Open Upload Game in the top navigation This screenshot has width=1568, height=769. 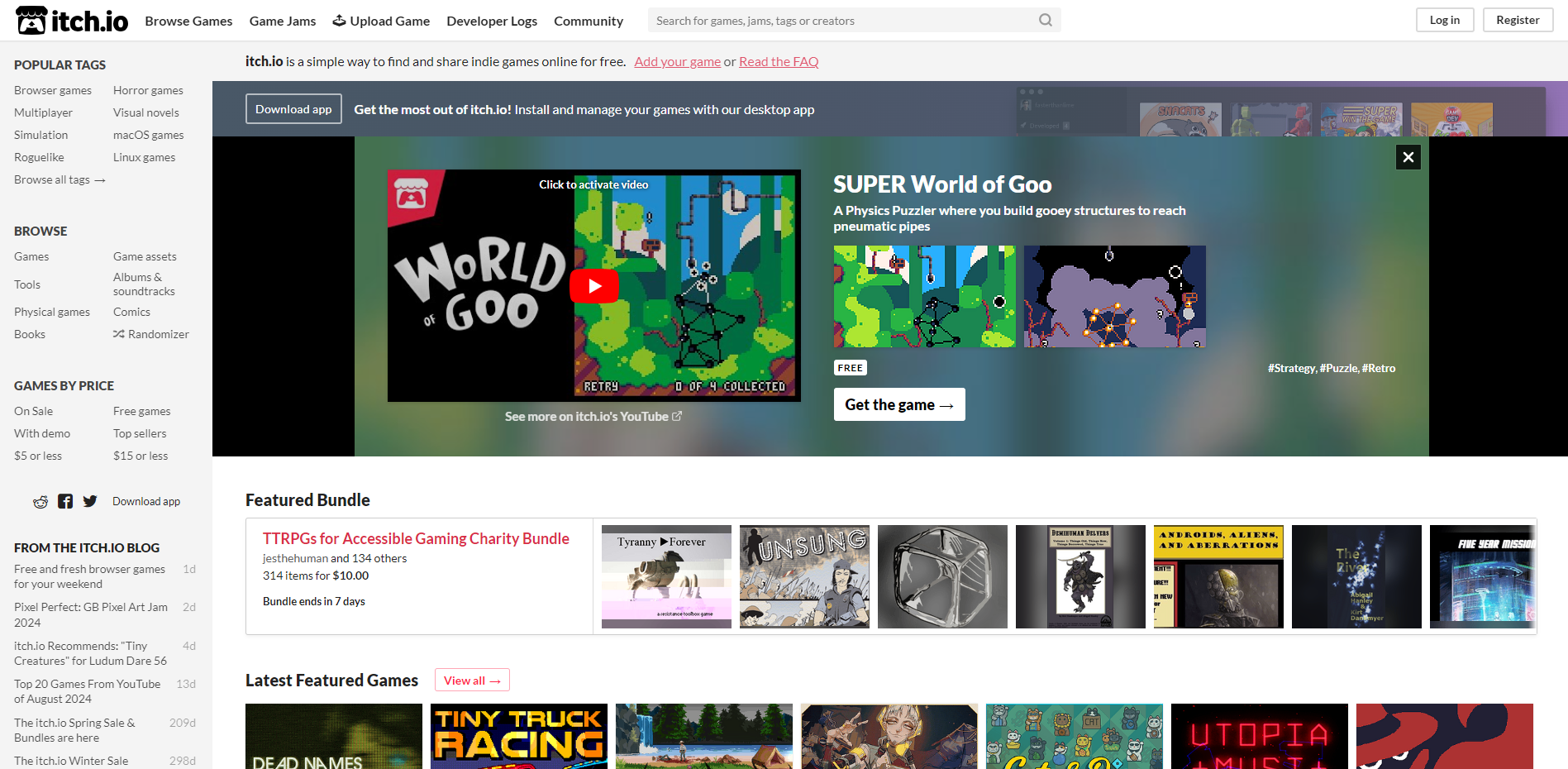[381, 21]
